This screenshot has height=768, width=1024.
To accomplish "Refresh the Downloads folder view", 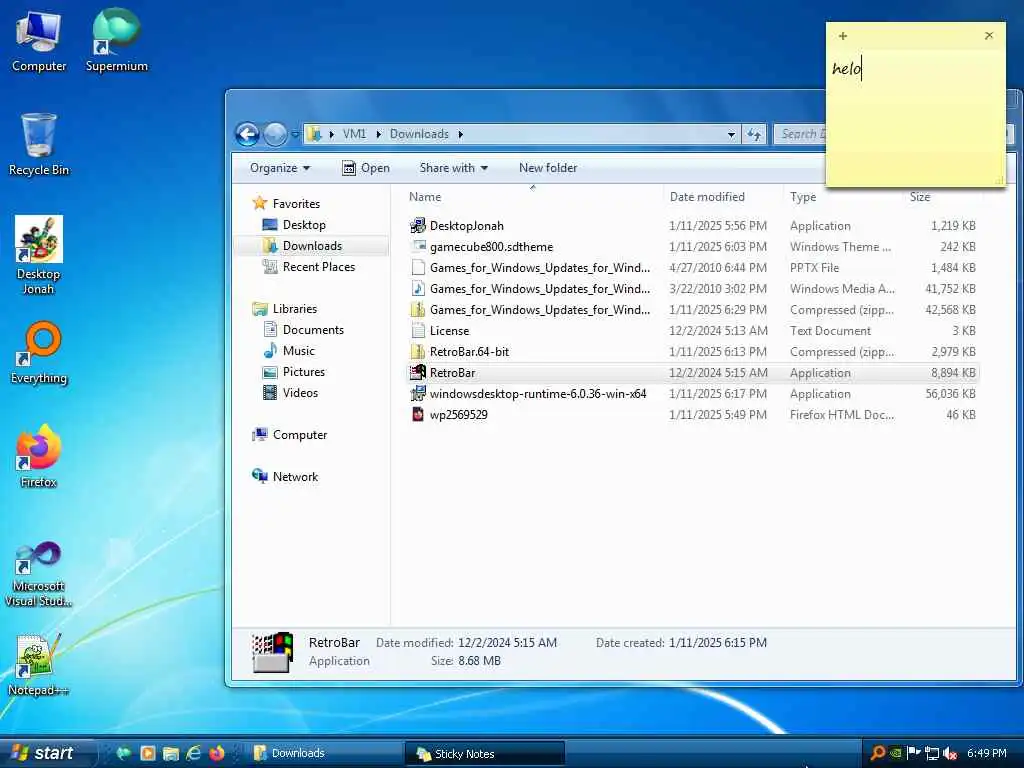I will click(754, 135).
